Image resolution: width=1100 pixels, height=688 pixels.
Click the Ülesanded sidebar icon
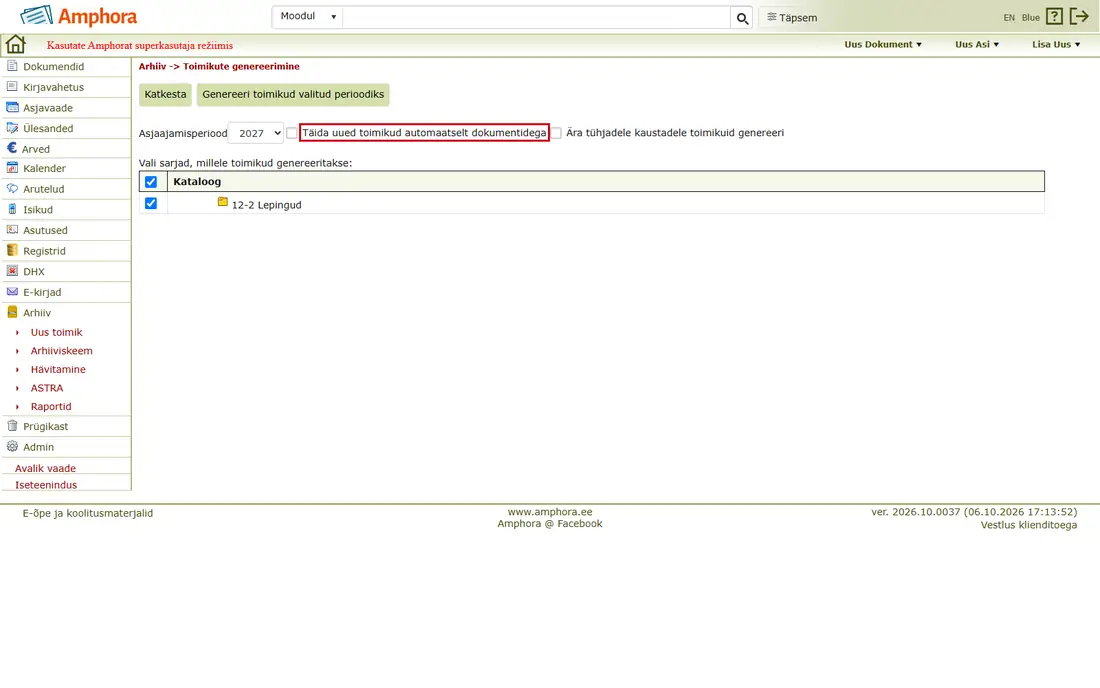12,128
